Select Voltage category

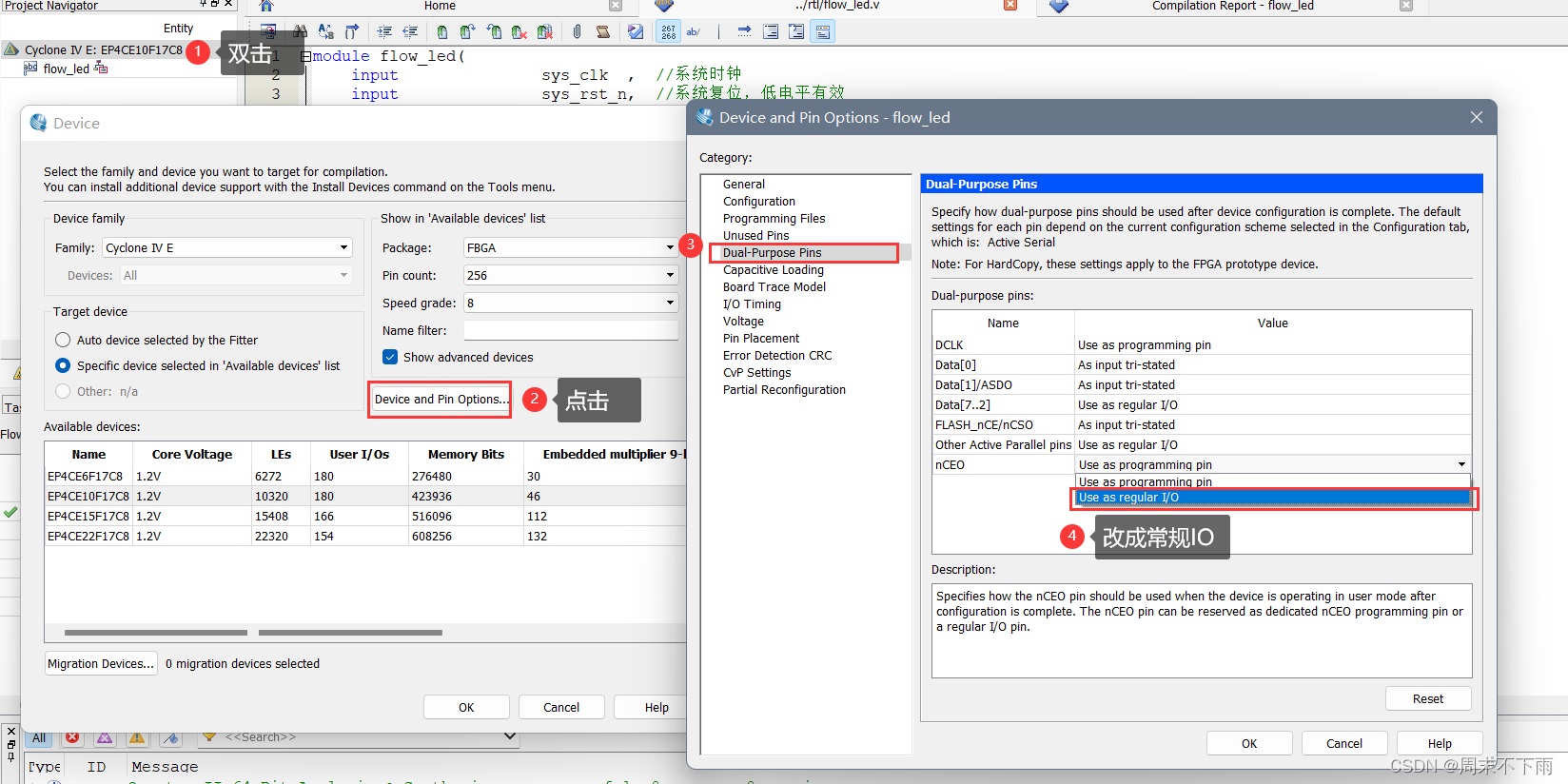coord(743,322)
